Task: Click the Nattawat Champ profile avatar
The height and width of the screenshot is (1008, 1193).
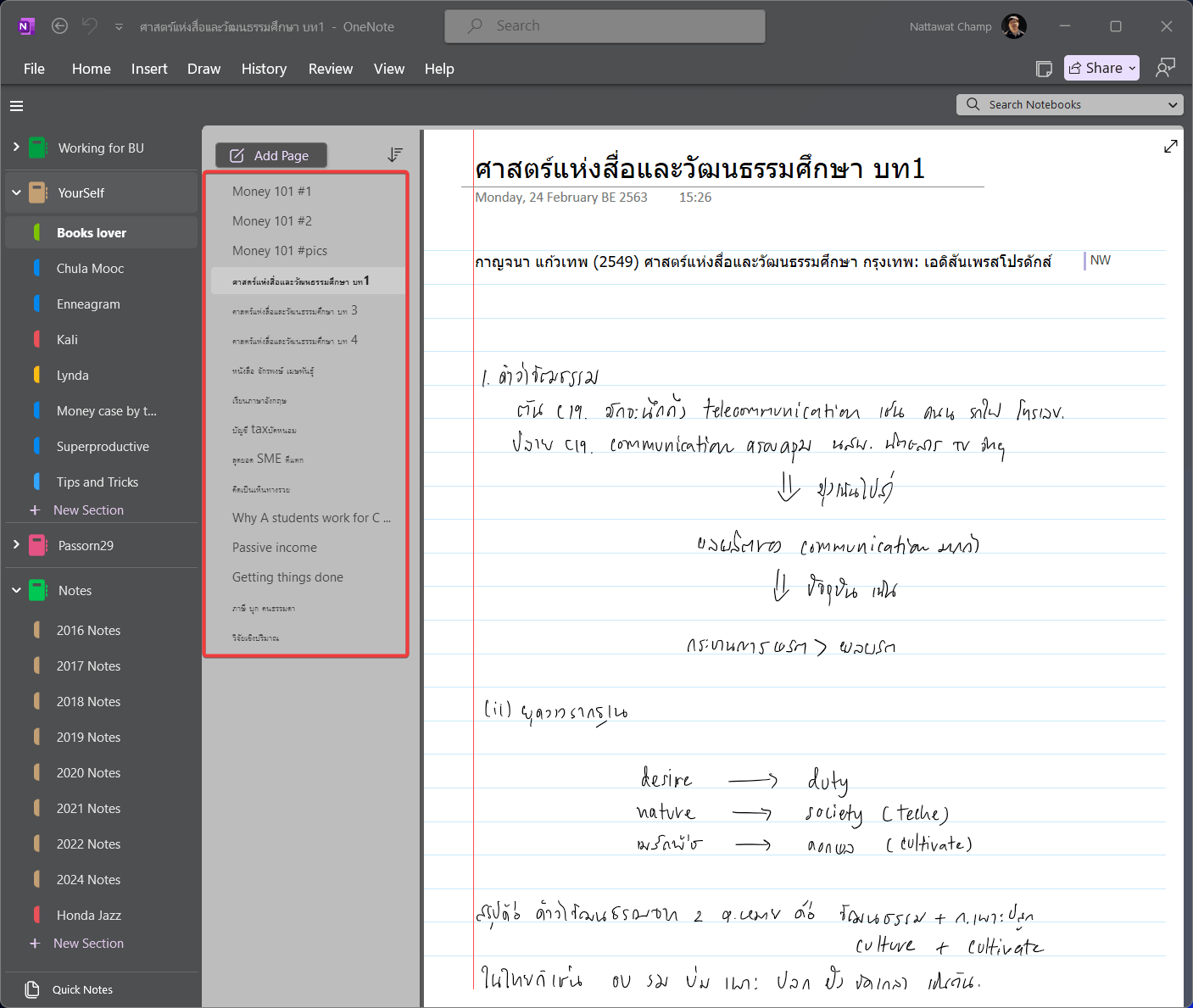Action: [1014, 25]
